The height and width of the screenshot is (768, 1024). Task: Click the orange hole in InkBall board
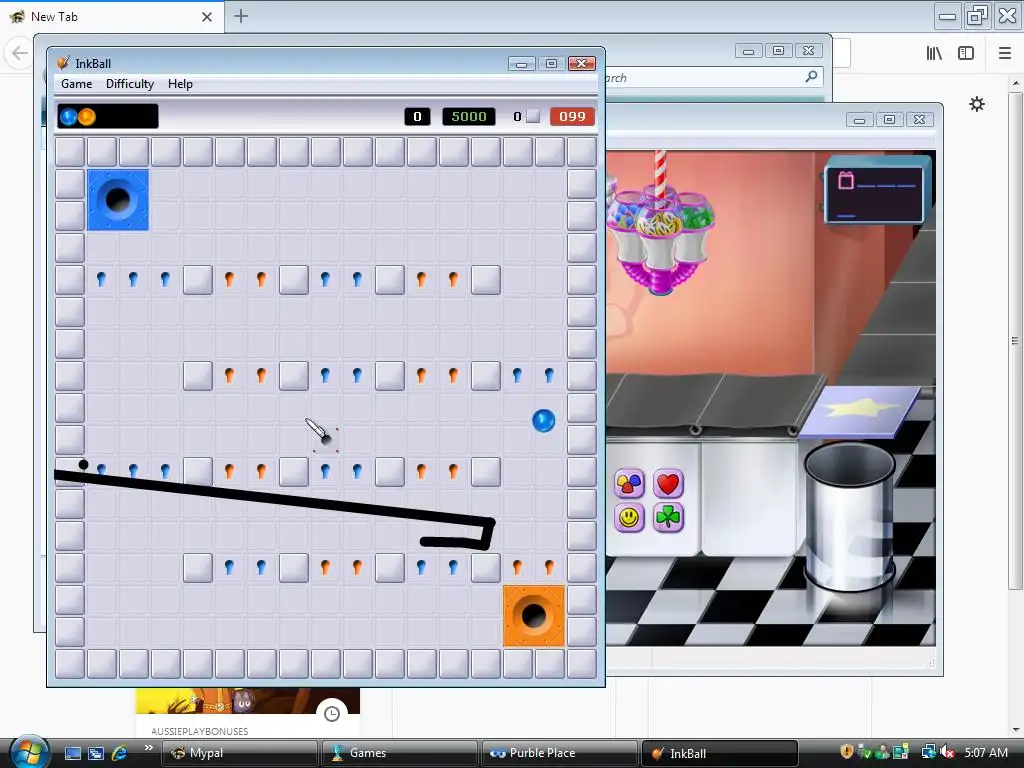coord(534,616)
